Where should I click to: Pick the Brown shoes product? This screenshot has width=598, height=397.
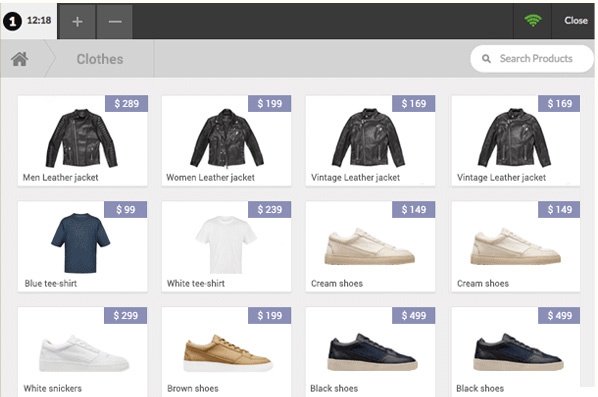click(226, 352)
